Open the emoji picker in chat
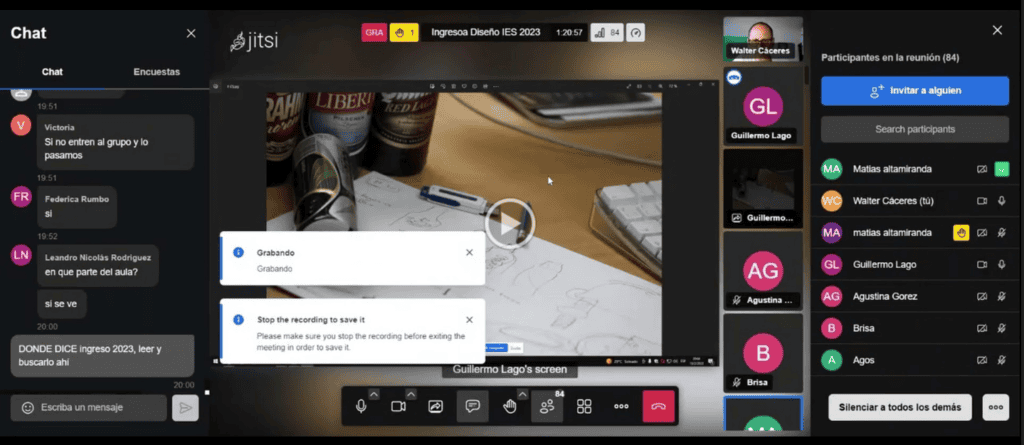This screenshot has height=445, width=1024. coord(27,408)
